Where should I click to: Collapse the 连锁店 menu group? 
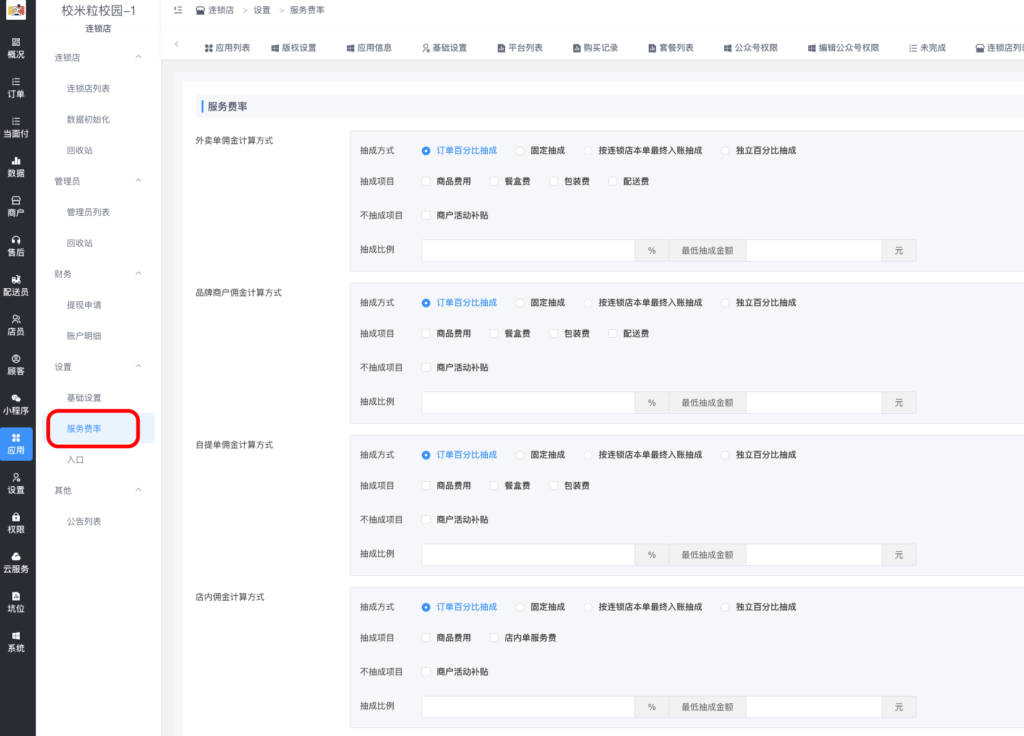(138, 58)
